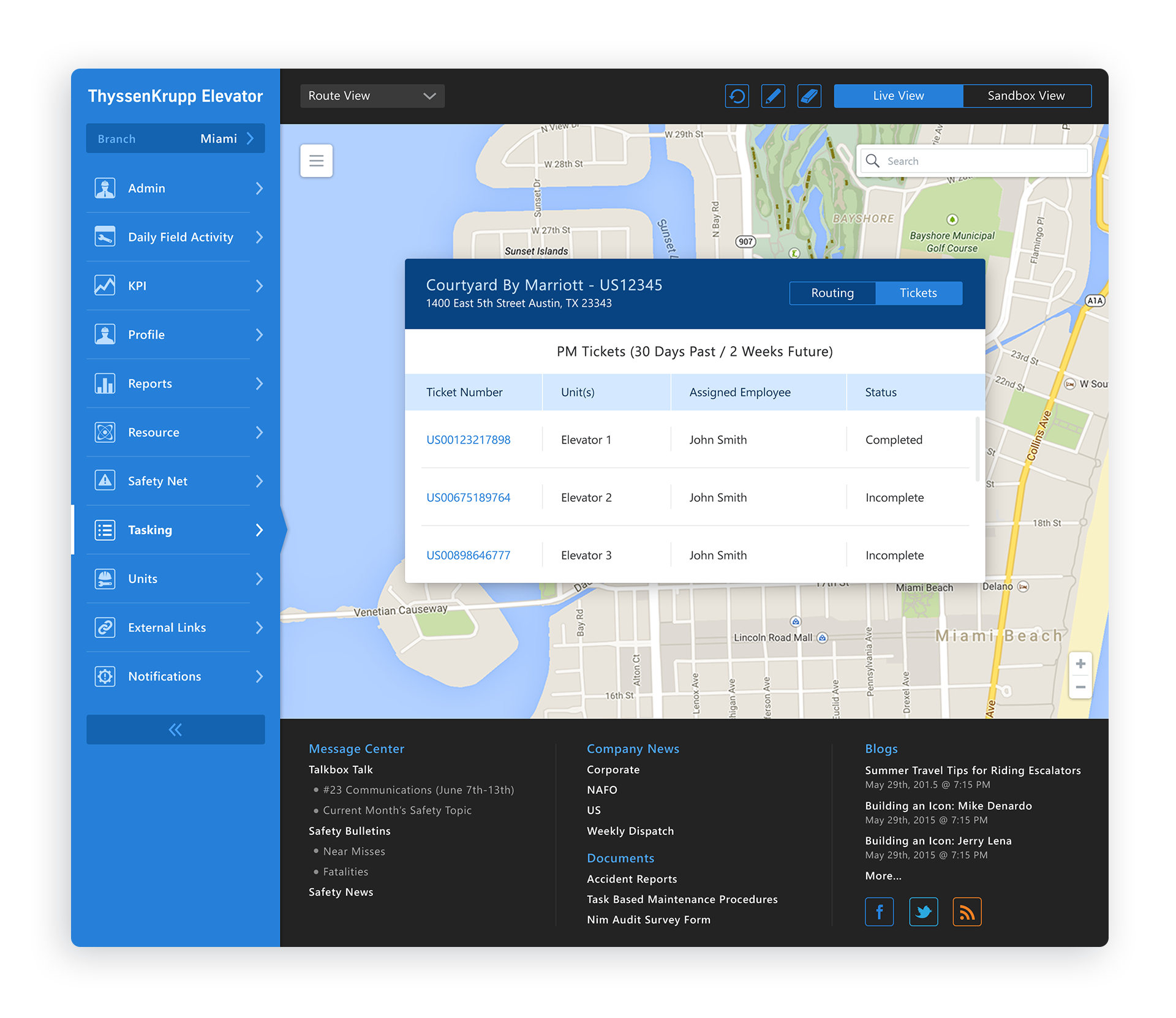Expand the Reports menu chevron
Screen dimensions: 1176x1018
[x=259, y=383]
